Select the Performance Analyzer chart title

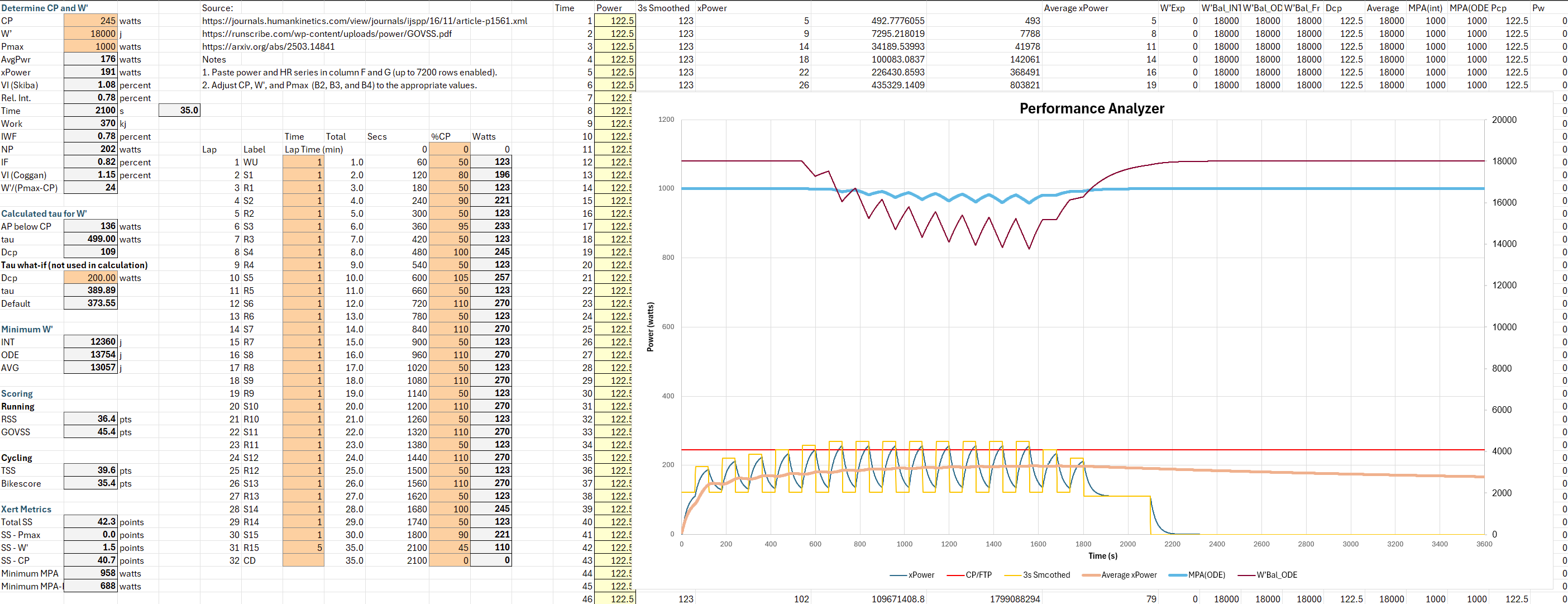point(1091,108)
